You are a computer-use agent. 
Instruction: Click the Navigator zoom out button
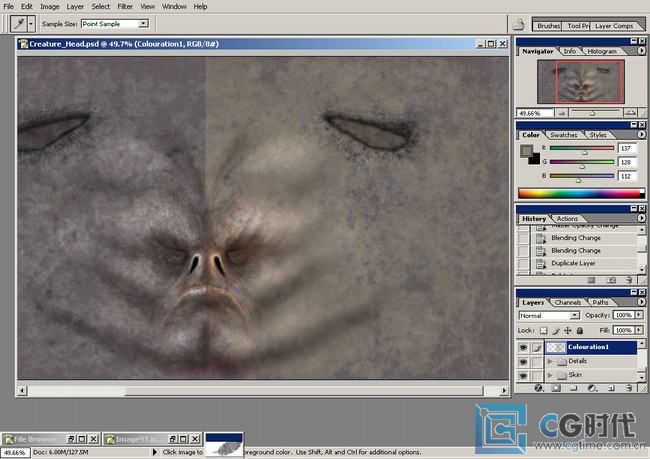tap(562, 113)
